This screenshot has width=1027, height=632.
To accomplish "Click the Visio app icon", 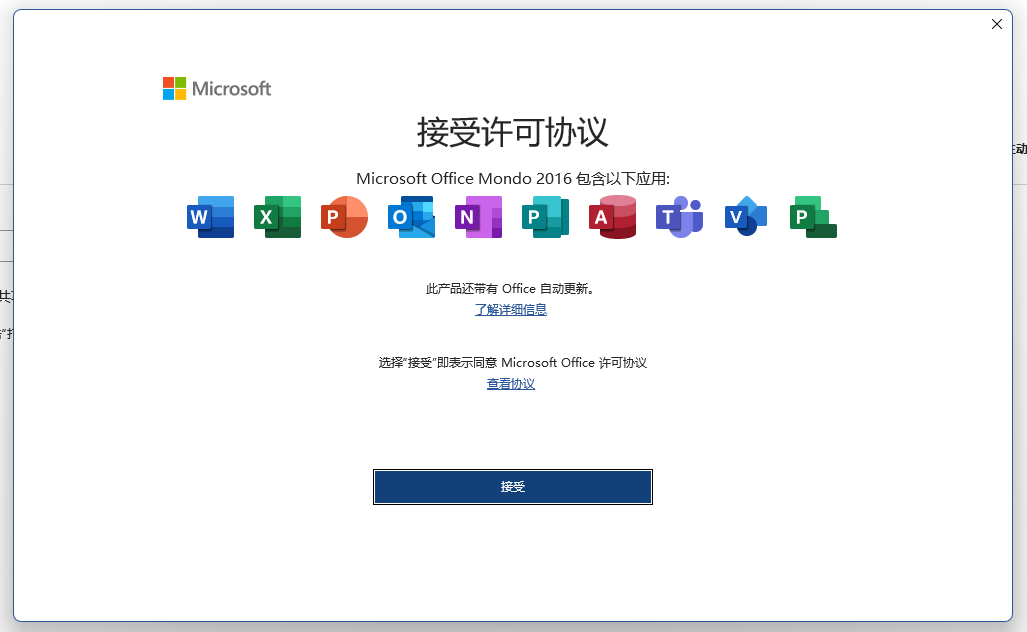I will [x=746, y=217].
